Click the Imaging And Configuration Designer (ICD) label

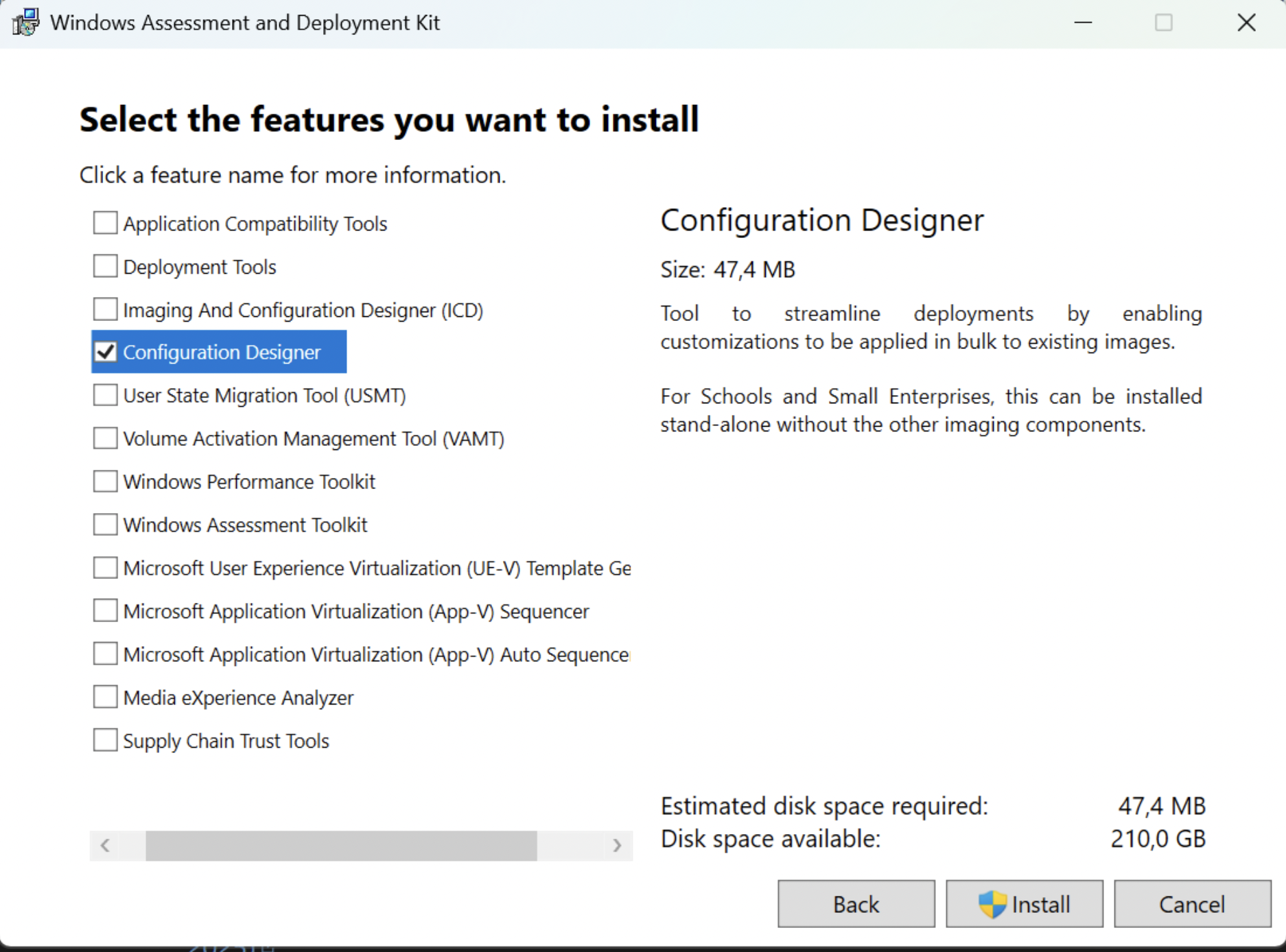point(303,310)
